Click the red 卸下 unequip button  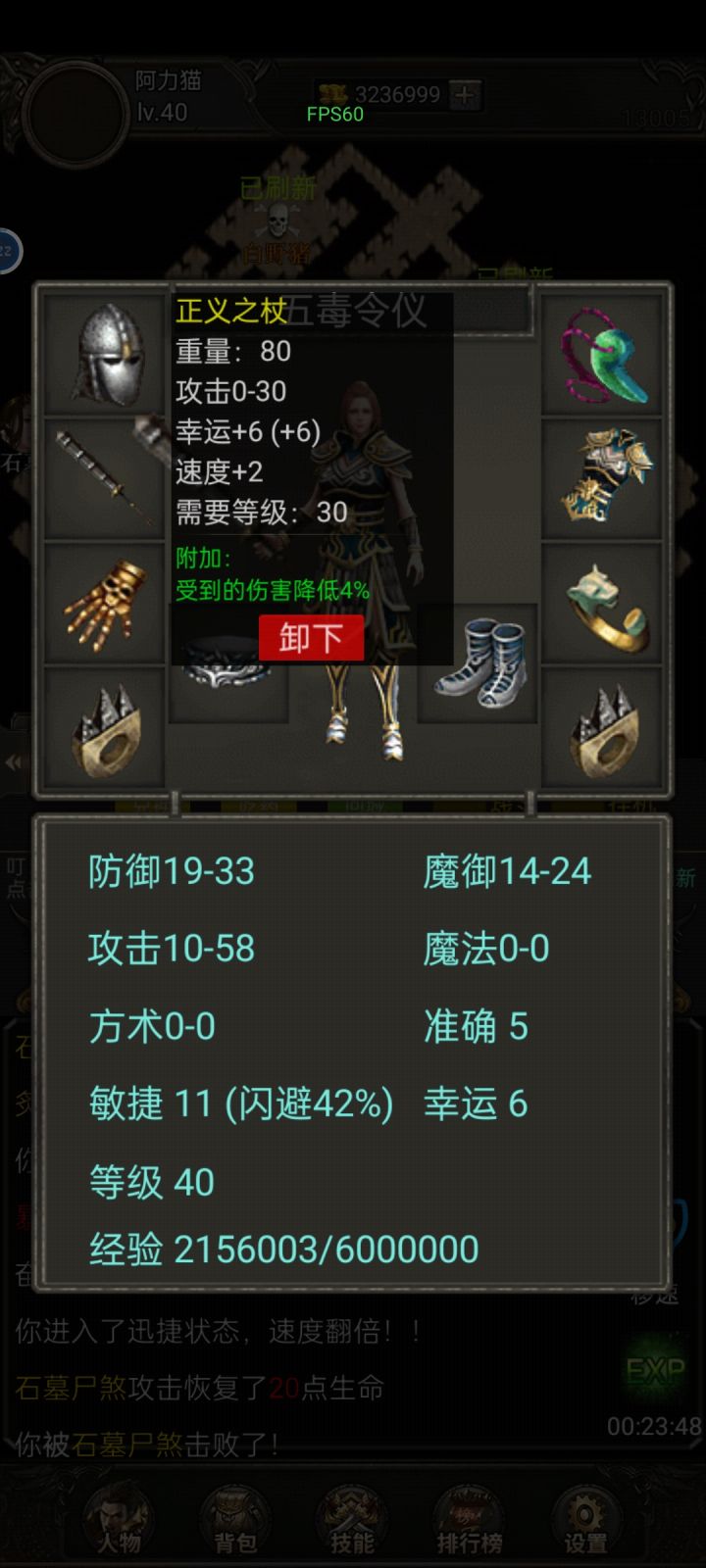(311, 638)
